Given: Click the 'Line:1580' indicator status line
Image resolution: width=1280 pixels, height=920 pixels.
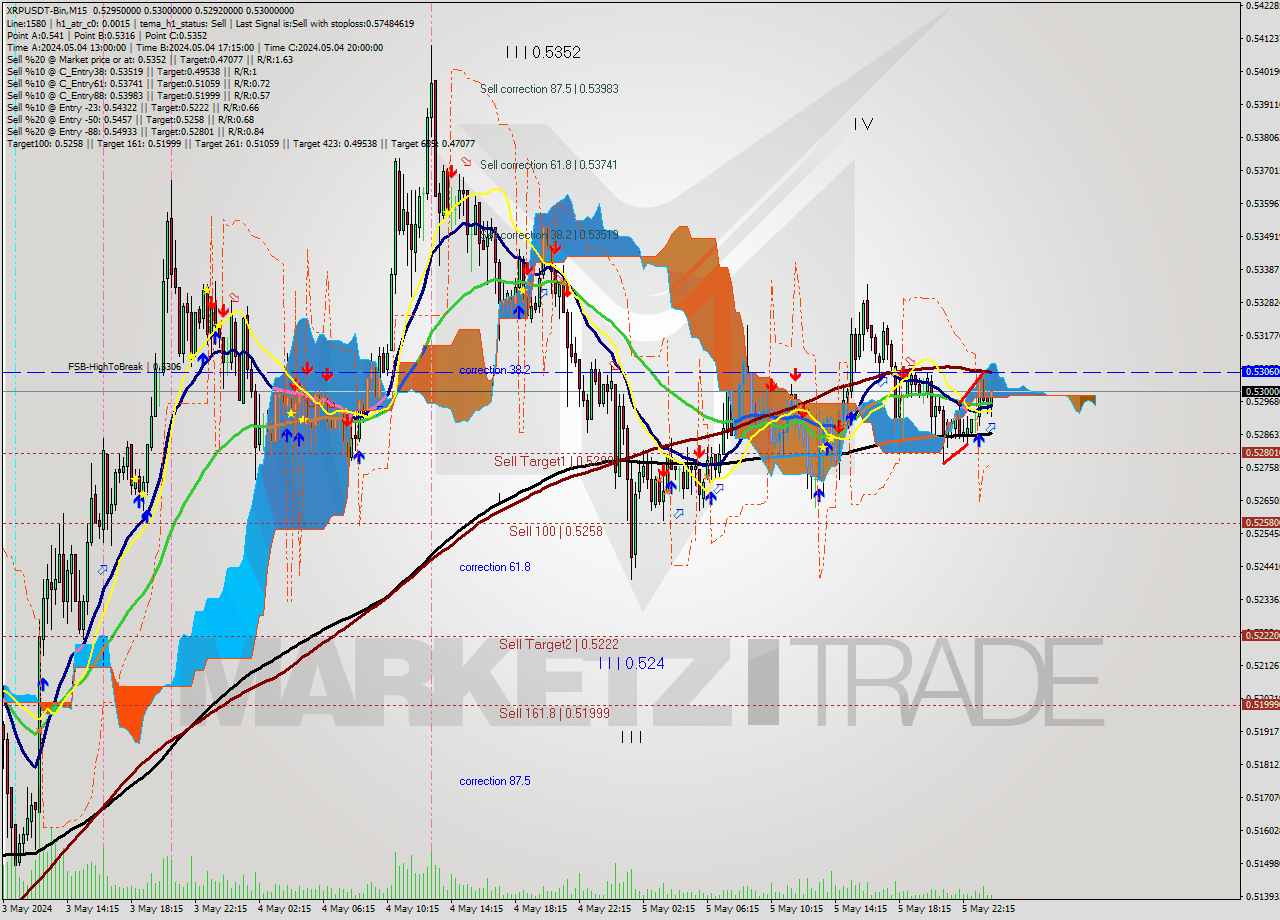Looking at the screenshot, I should tap(210, 23).
